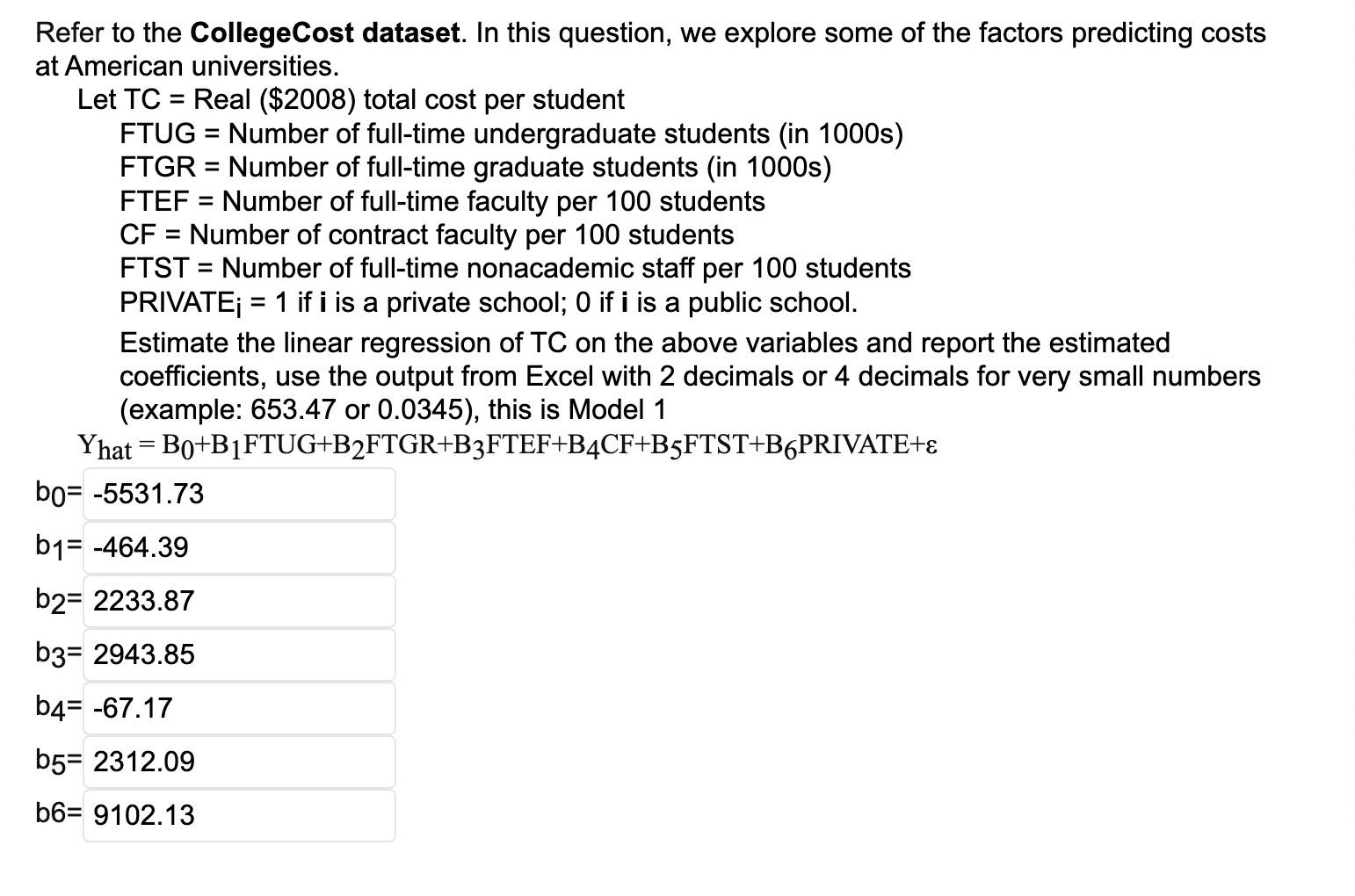Image resolution: width=1355 pixels, height=896 pixels.
Task: Click the FTGR definition line
Action: point(476,167)
